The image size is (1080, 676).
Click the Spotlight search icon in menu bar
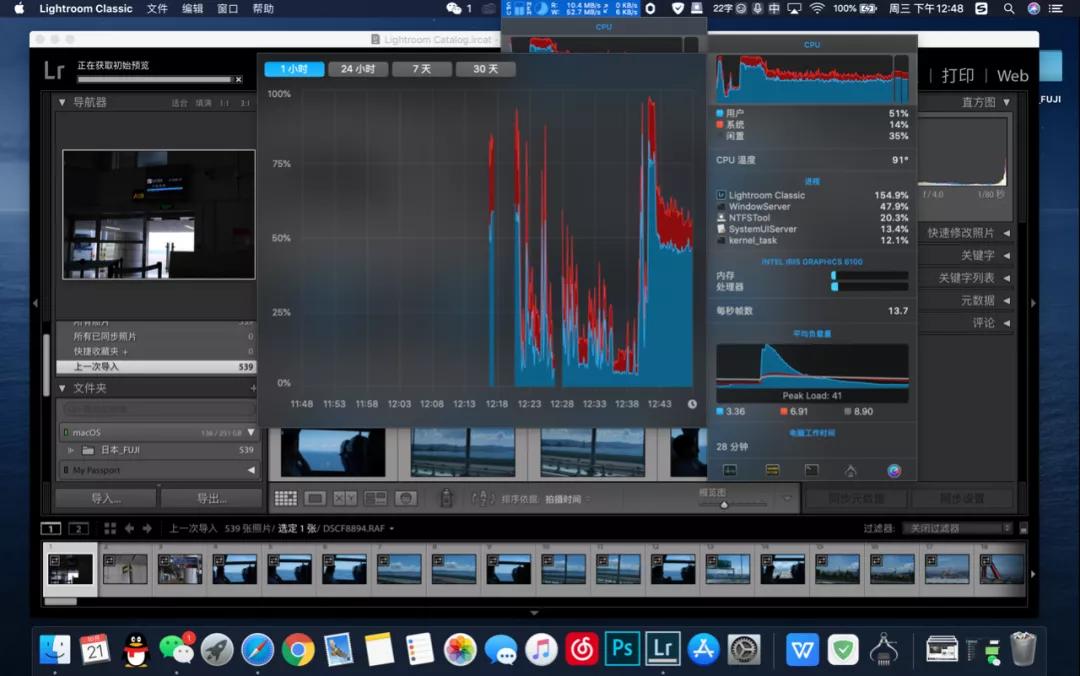point(1008,8)
